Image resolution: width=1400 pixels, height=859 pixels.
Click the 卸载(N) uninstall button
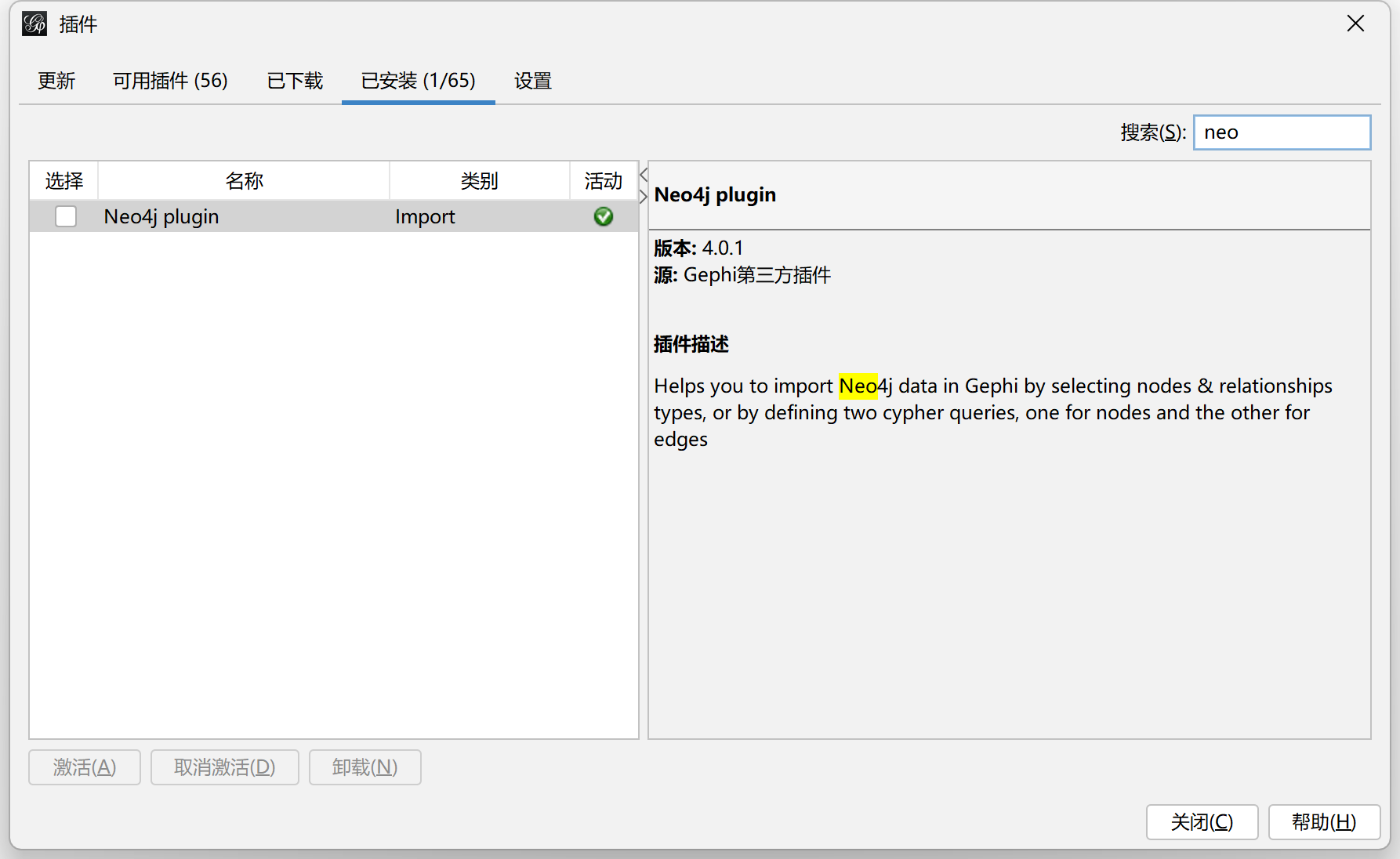tap(365, 767)
